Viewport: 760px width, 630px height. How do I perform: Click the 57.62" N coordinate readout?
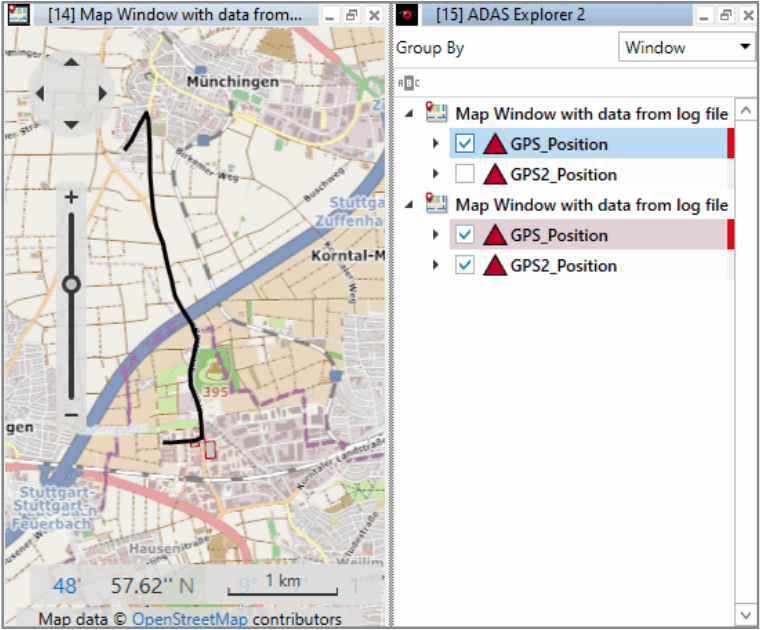[x=152, y=586]
